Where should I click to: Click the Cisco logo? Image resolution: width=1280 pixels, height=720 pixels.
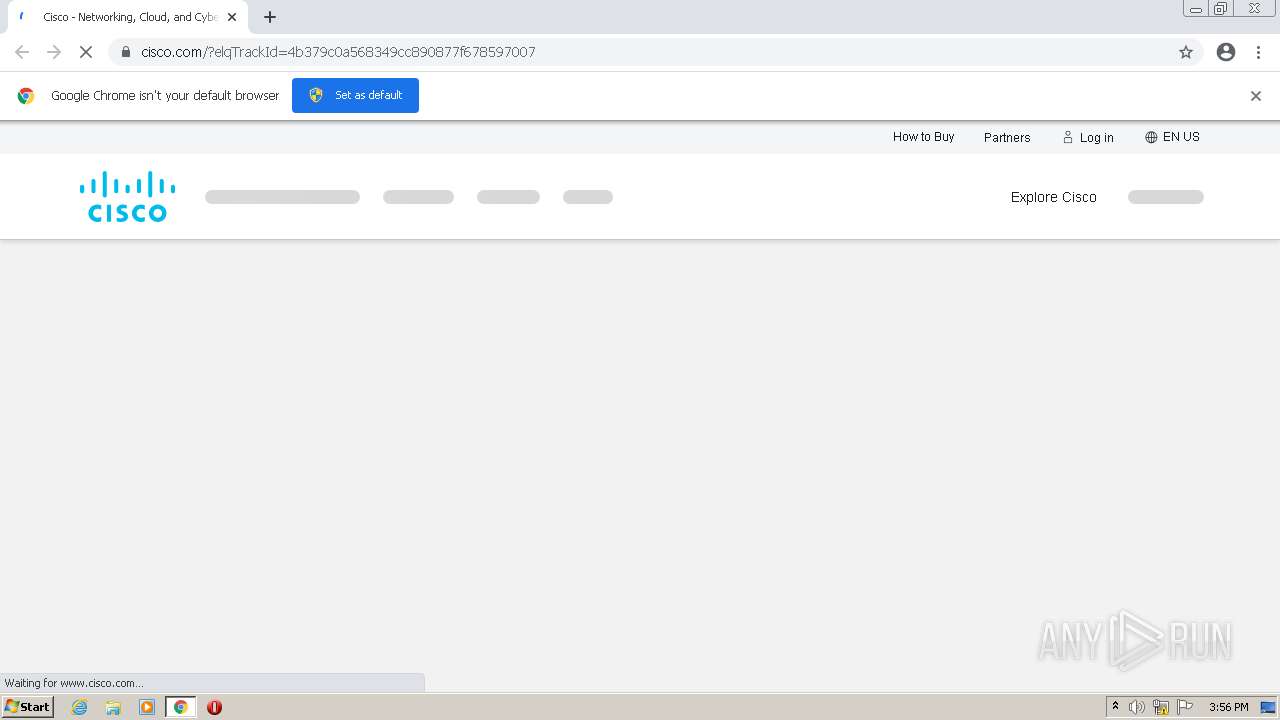127,196
